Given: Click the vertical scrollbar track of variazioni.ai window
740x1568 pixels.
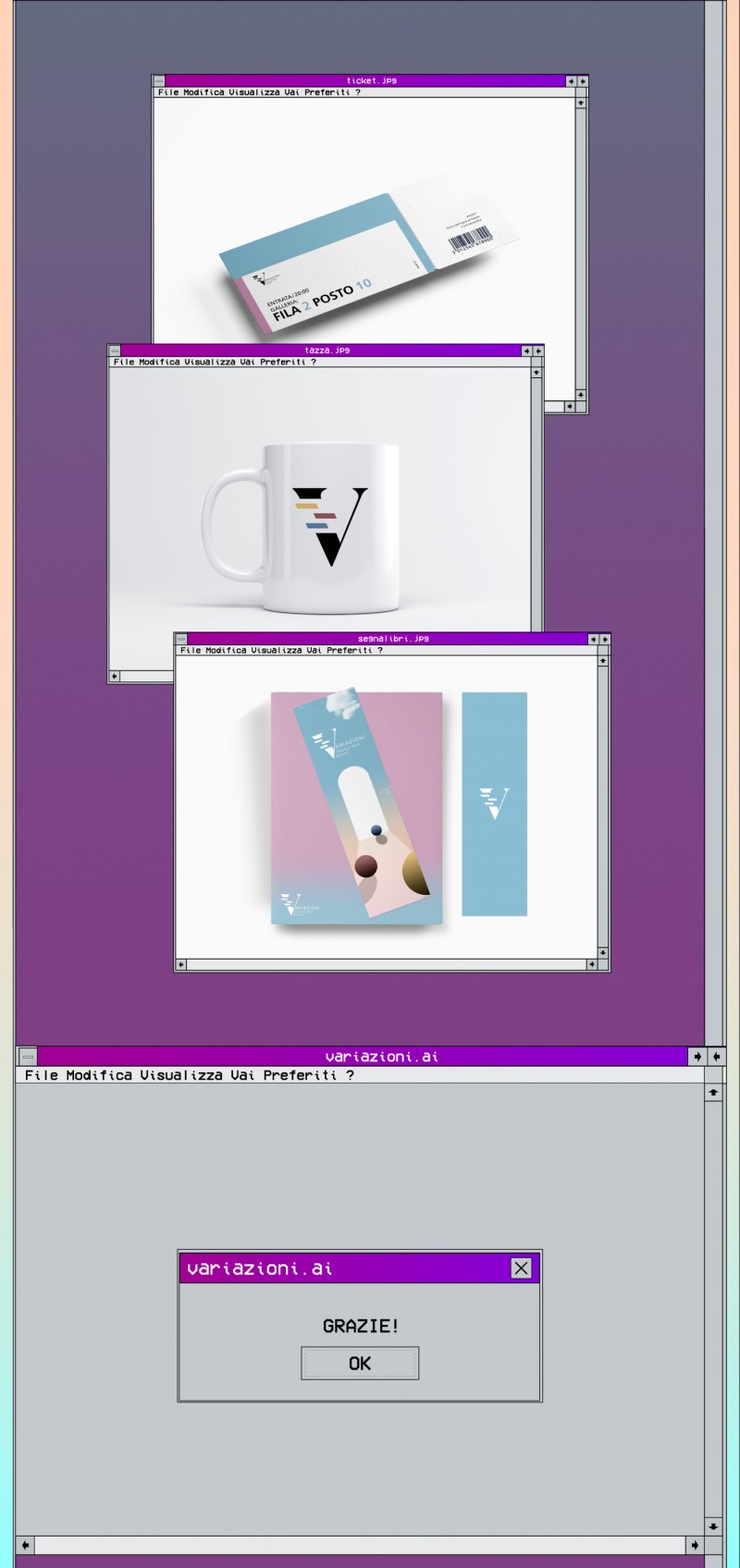Looking at the screenshot, I should [713, 1309].
